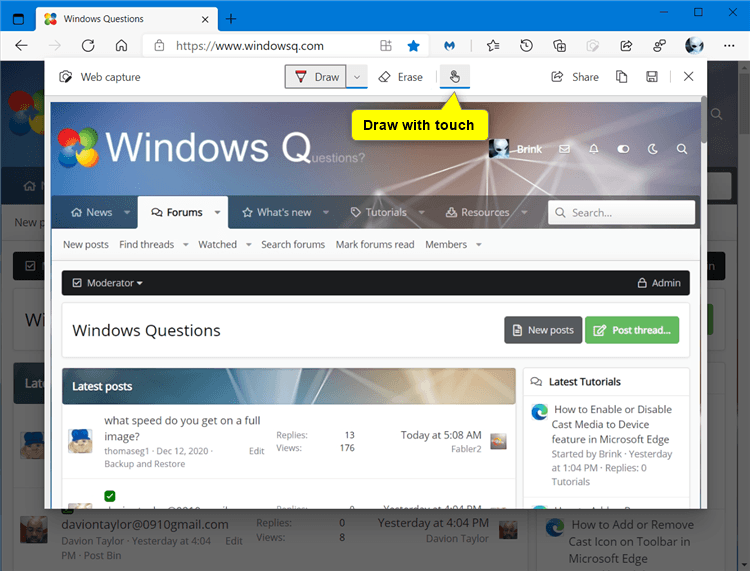Open the Moderator dropdown menu
Screen dimensions: 750x571
tap(108, 283)
